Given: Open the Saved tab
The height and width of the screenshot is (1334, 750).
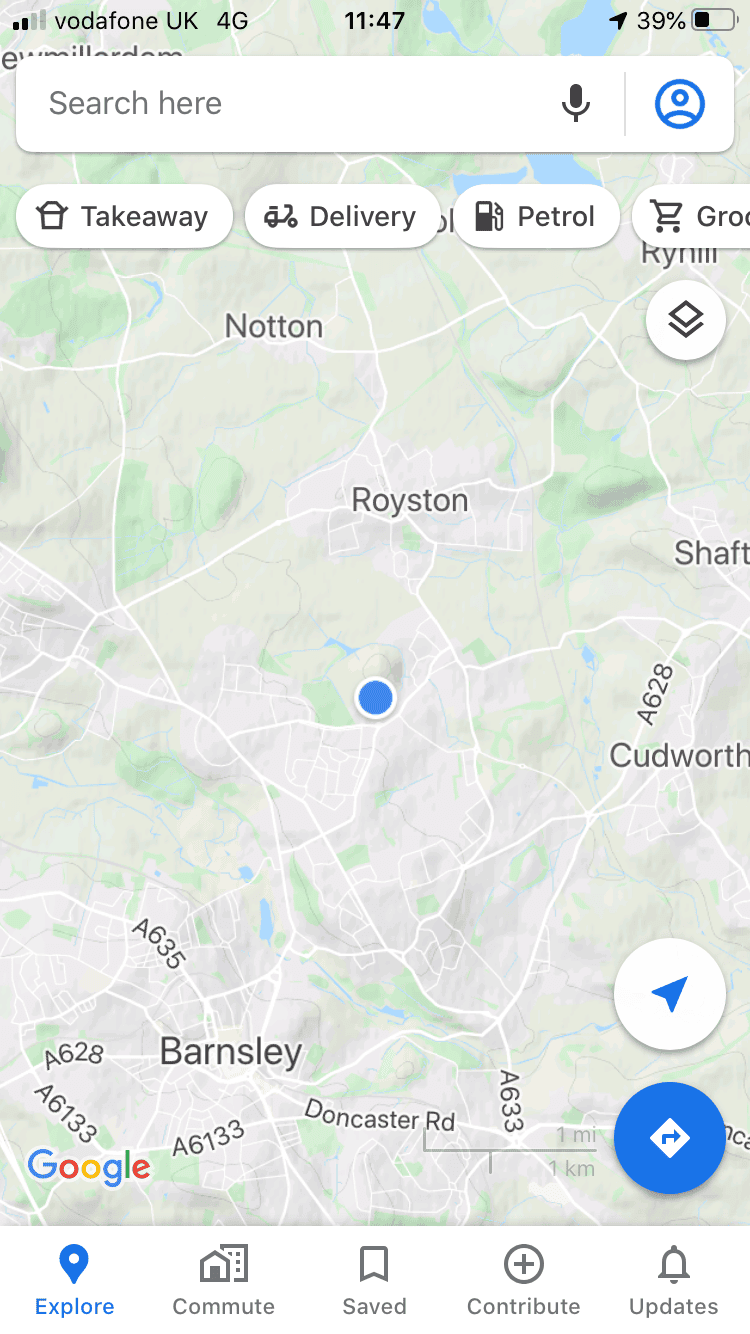Looking at the screenshot, I should (374, 1280).
